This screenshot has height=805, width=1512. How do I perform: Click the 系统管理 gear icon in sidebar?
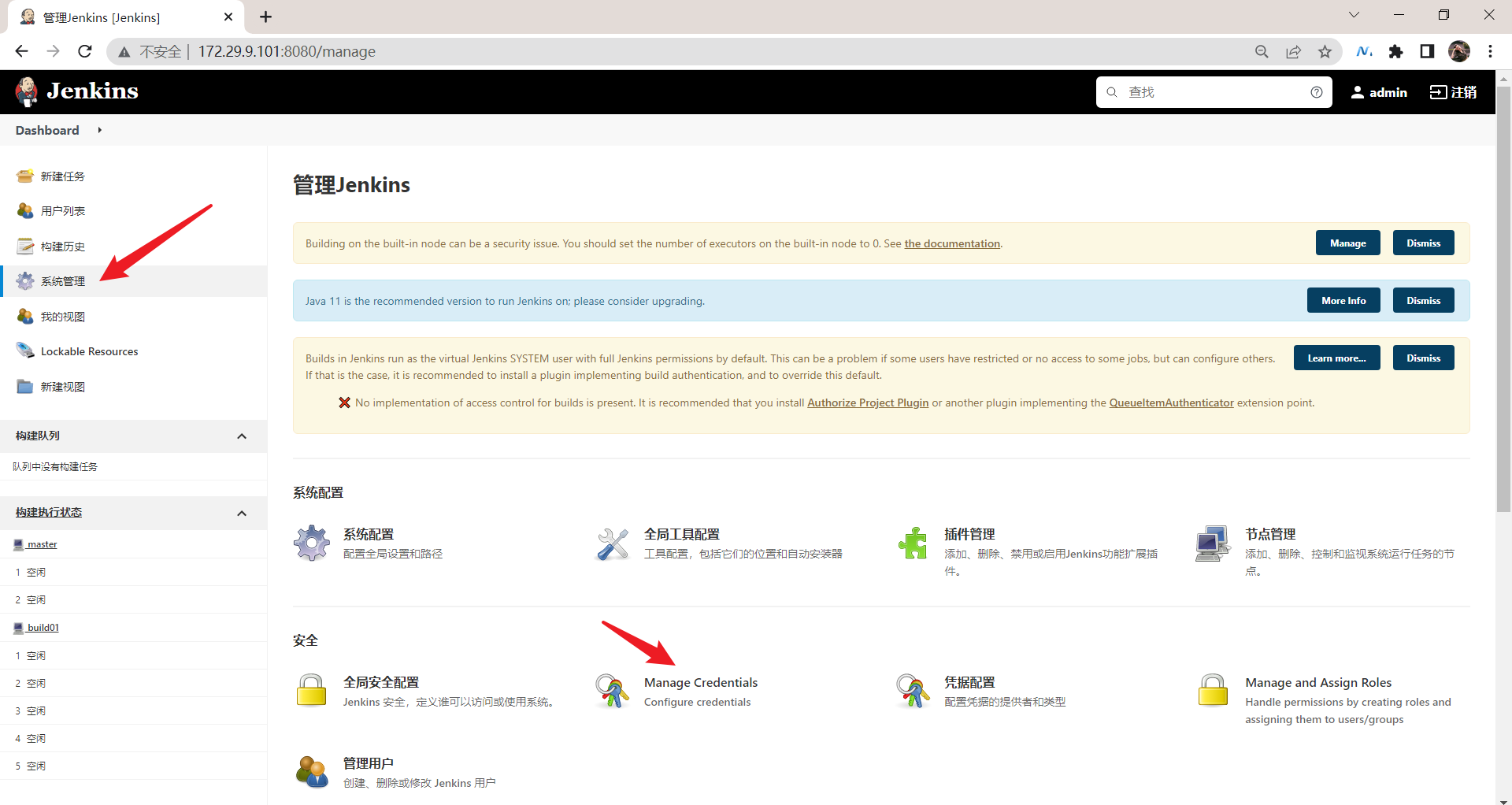point(25,280)
